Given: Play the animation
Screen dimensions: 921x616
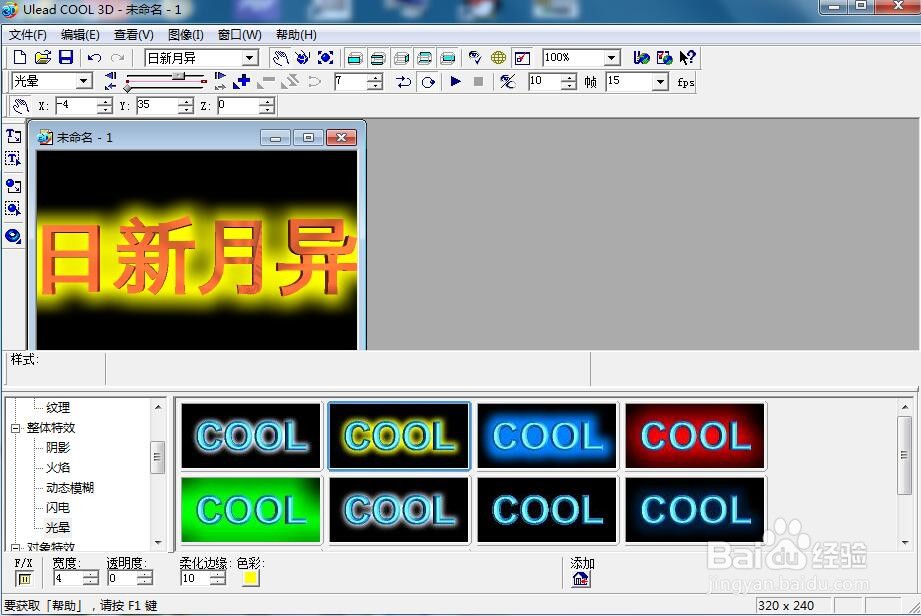Looking at the screenshot, I should (455, 81).
